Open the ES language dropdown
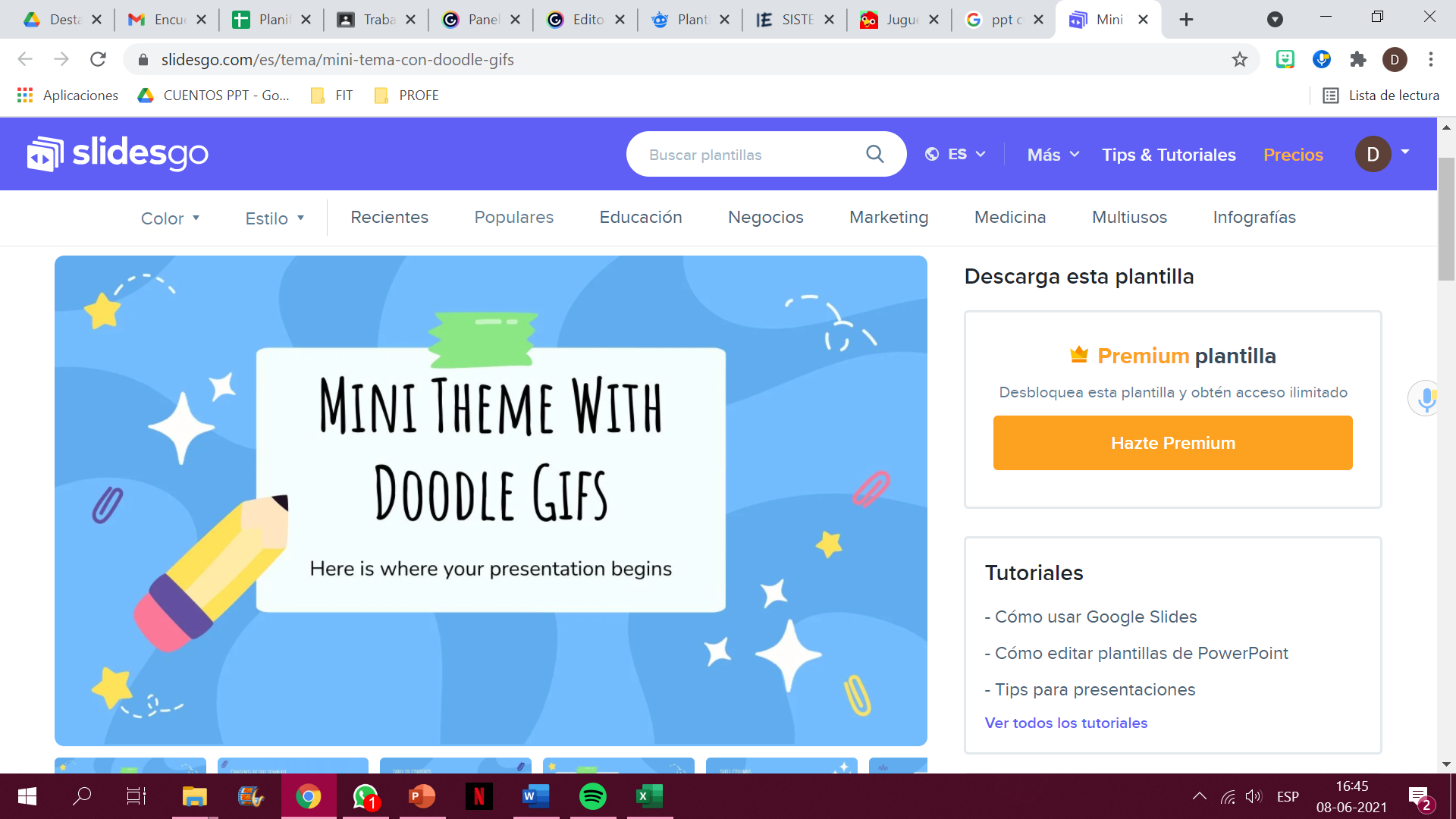Viewport: 1456px width, 819px height. click(x=956, y=154)
